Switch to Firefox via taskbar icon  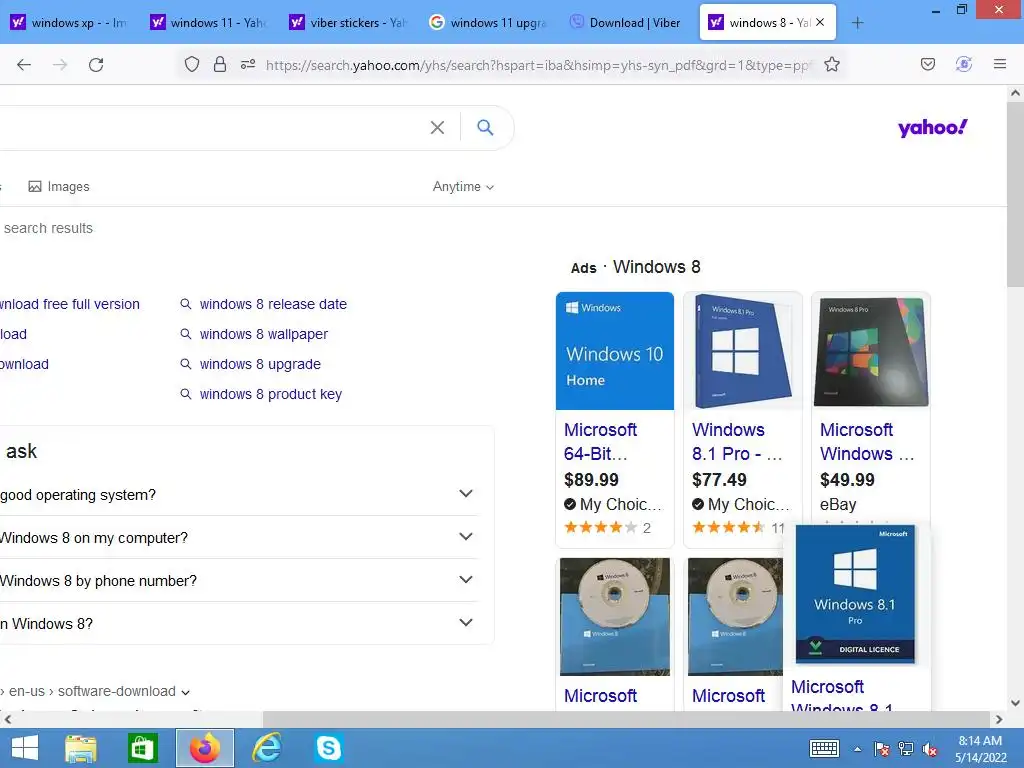(204, 748)
